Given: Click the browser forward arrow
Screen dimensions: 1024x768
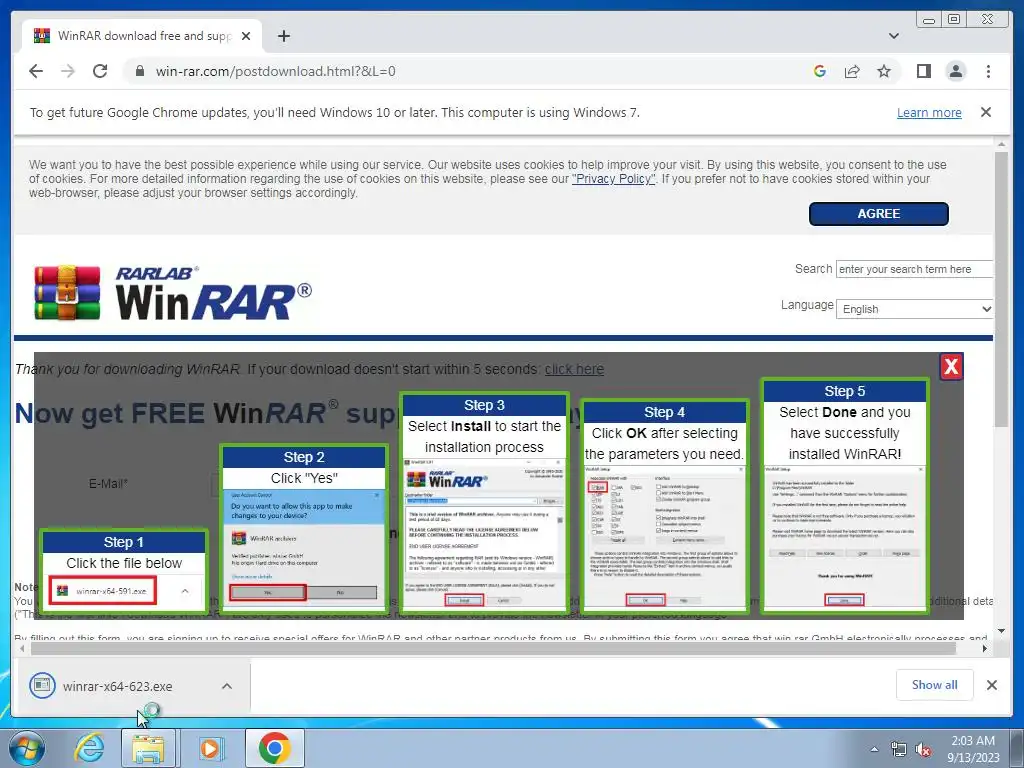Looking at the screenshot, I should tap(68, 71).
